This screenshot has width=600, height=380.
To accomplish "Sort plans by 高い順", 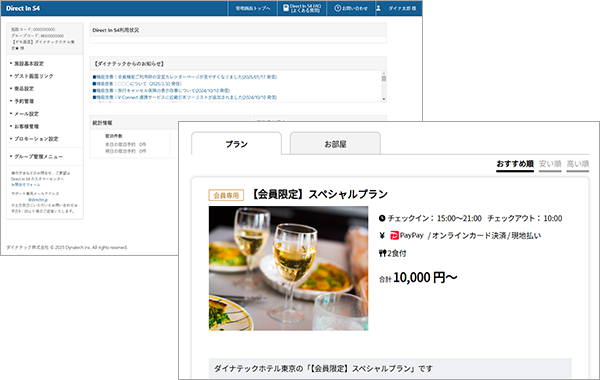I will [x=577, y=165].
